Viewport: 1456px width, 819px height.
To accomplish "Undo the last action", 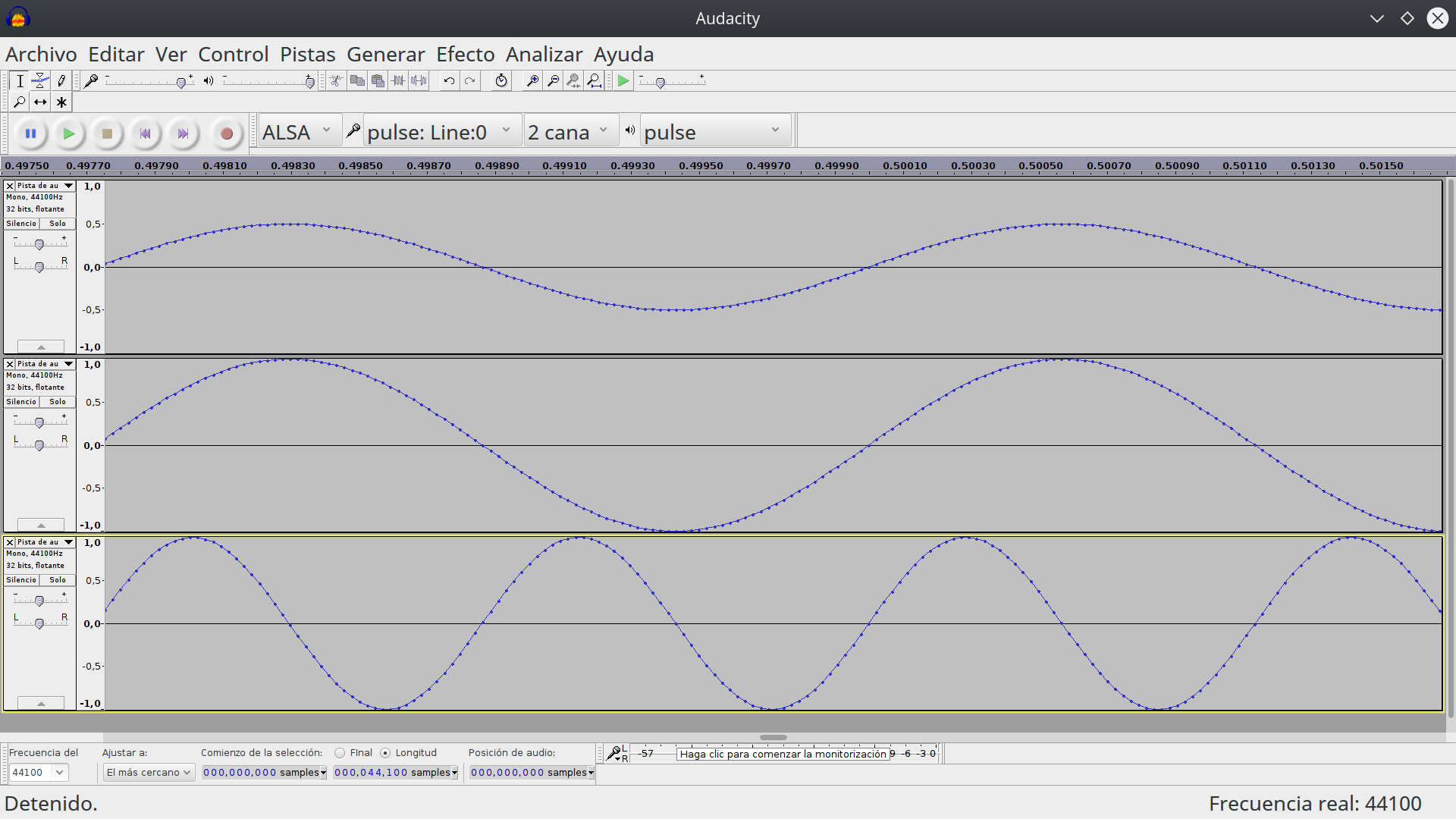I will [x=450, y=81].
